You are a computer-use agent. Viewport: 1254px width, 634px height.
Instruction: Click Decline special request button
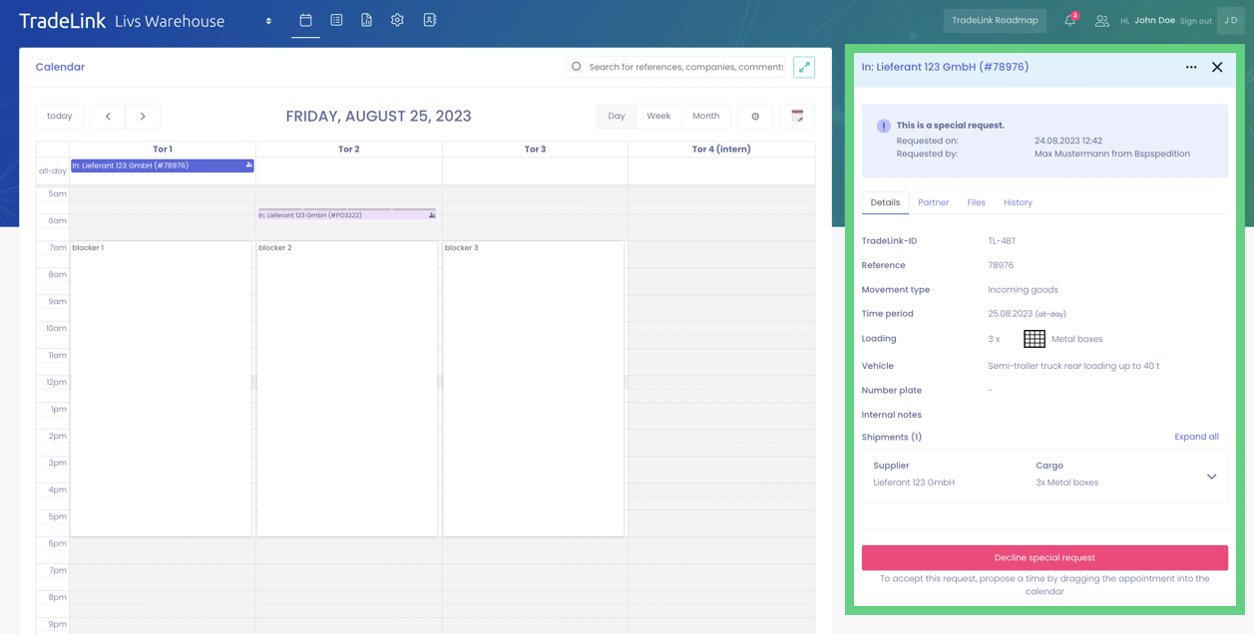click(x=1044, y=558)
